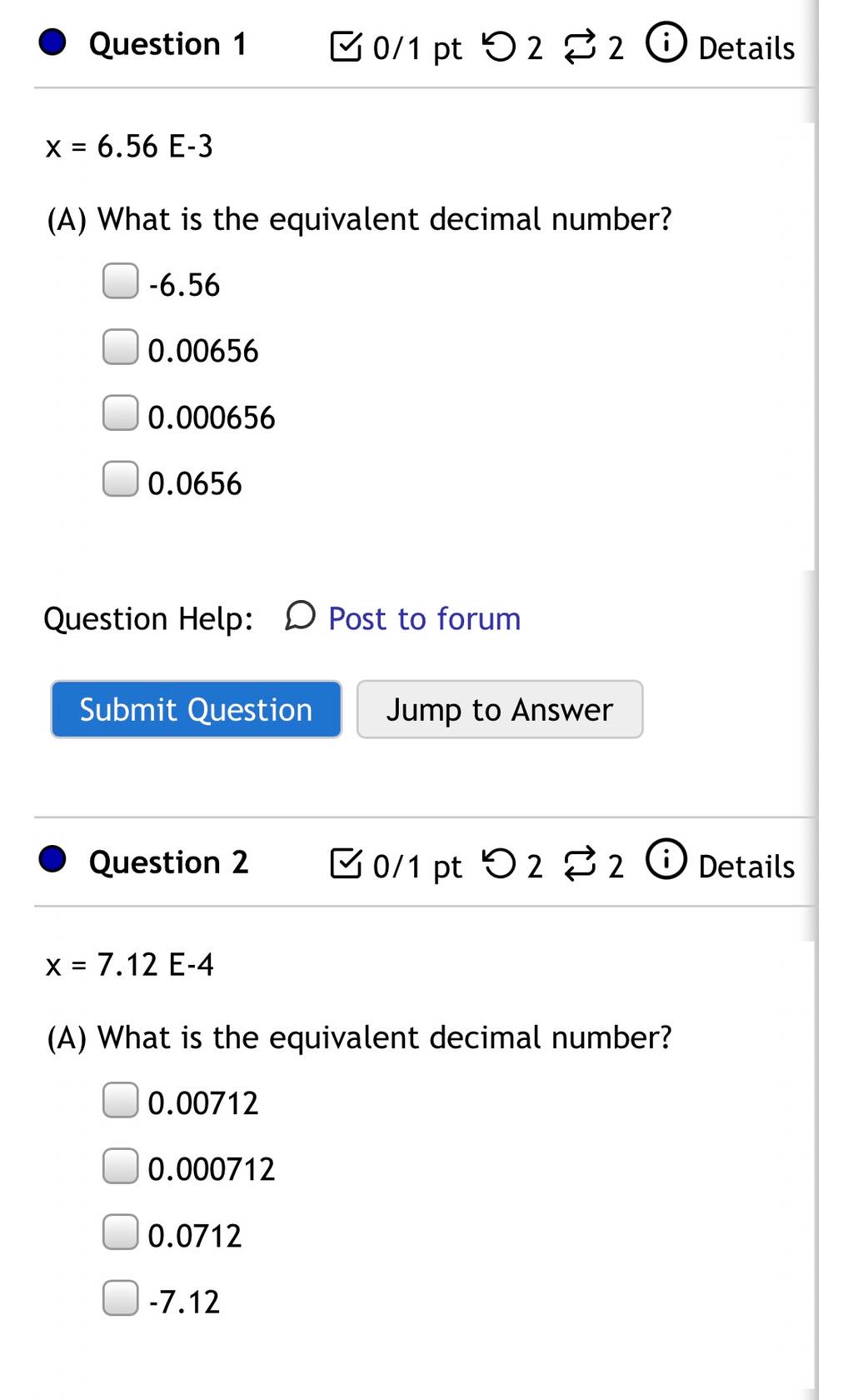Tick the 0.0712 answer option
Screen dimensions: 853x1400
pyautogui.click(x=121, y=1232)
